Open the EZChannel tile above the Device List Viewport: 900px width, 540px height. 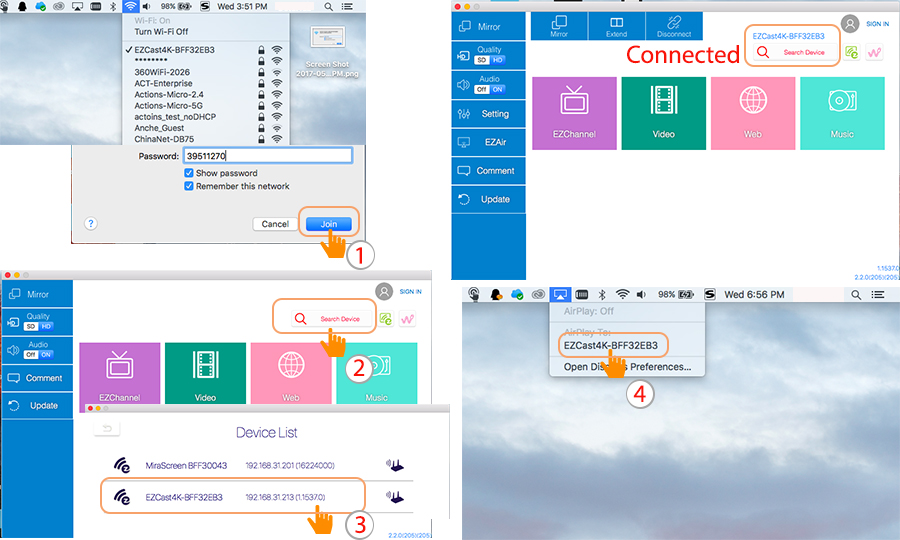pyautogui.click(x=119, y=374)
